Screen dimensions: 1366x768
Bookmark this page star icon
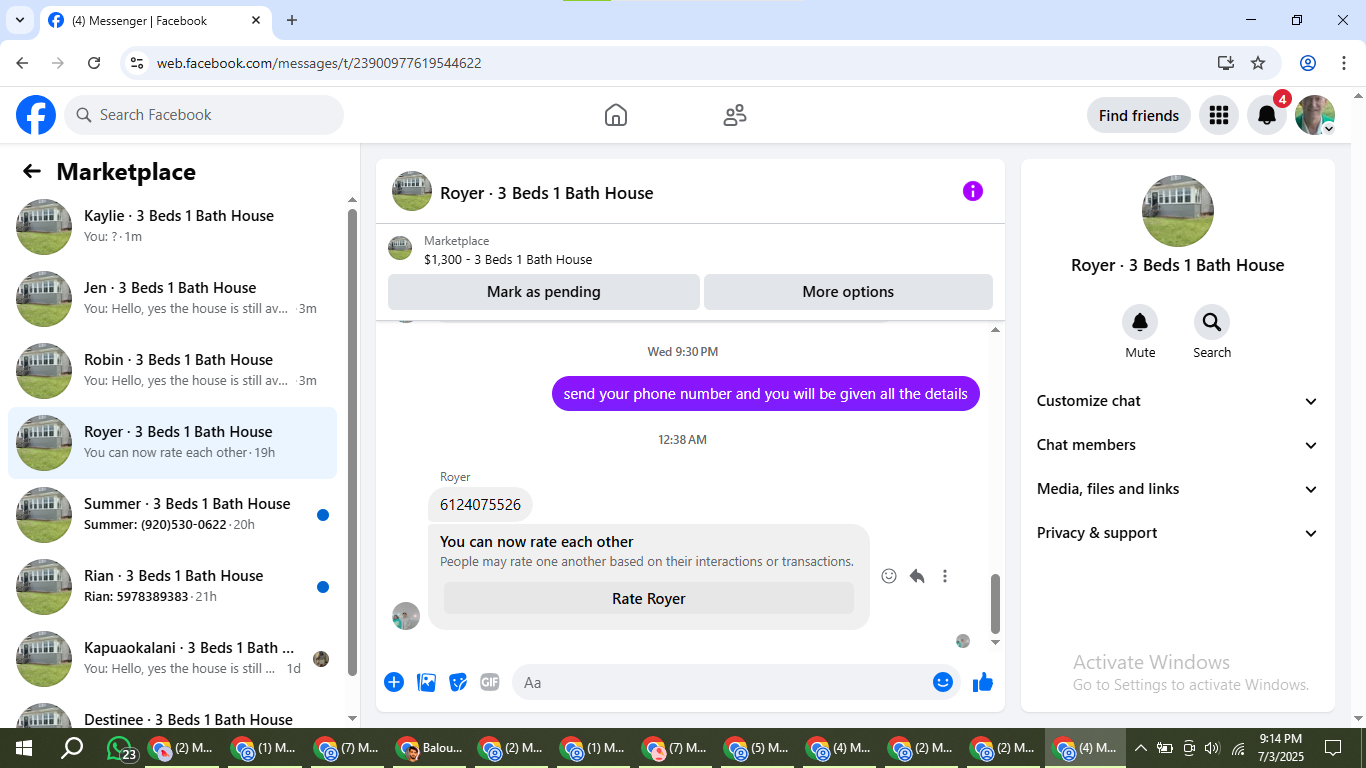click(x=1258, y=63)
